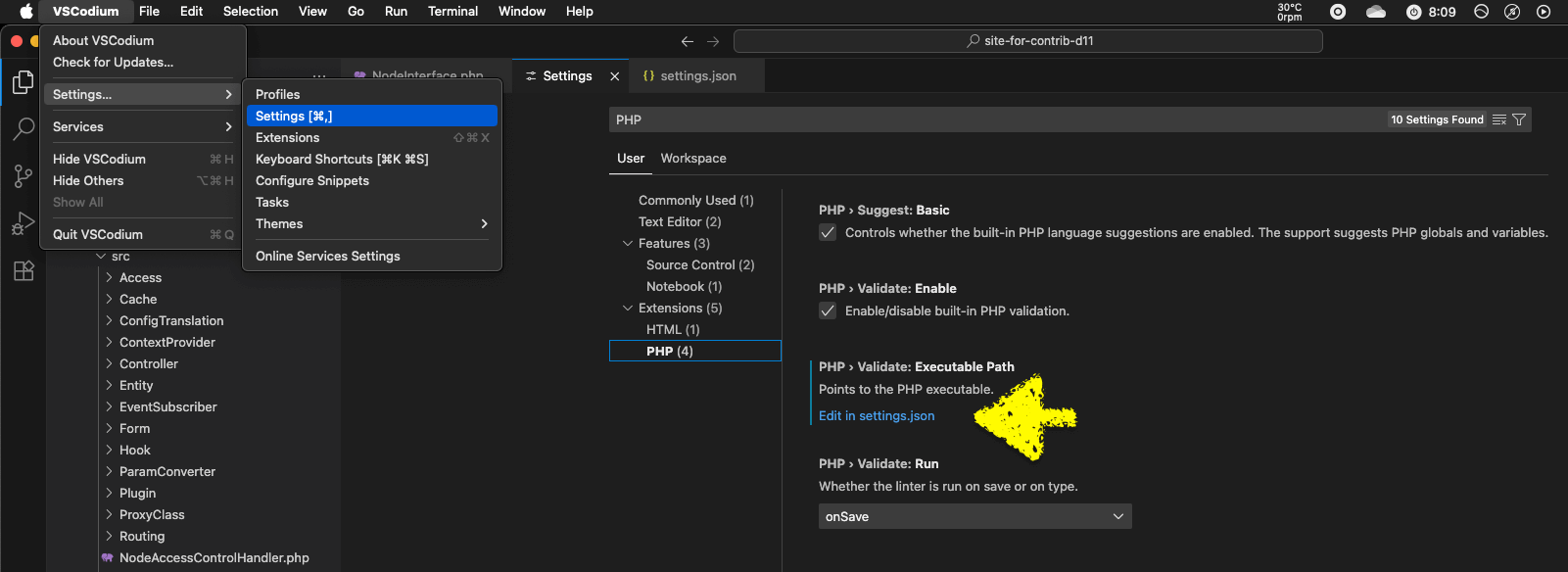This screenshot has height=572, width=1568.
Task: Choose Quit VSCodium
Action: click(x=143, y=234)
